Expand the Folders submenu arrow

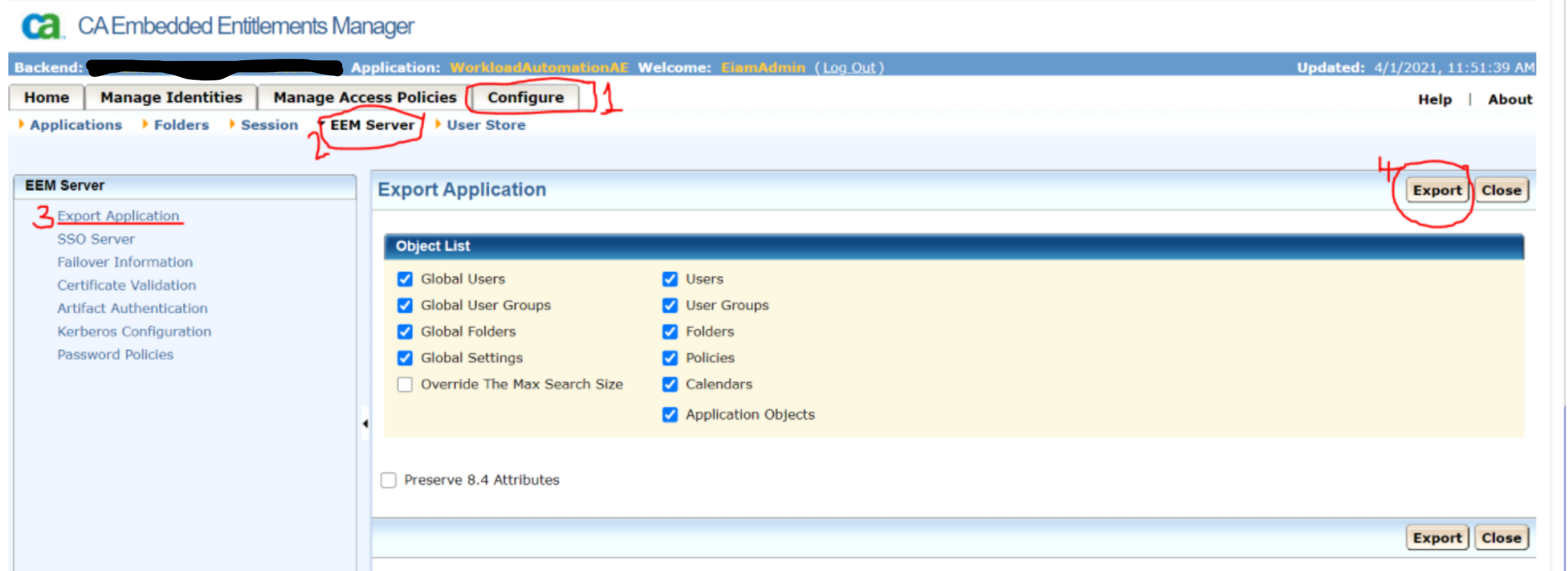[145, 124]
